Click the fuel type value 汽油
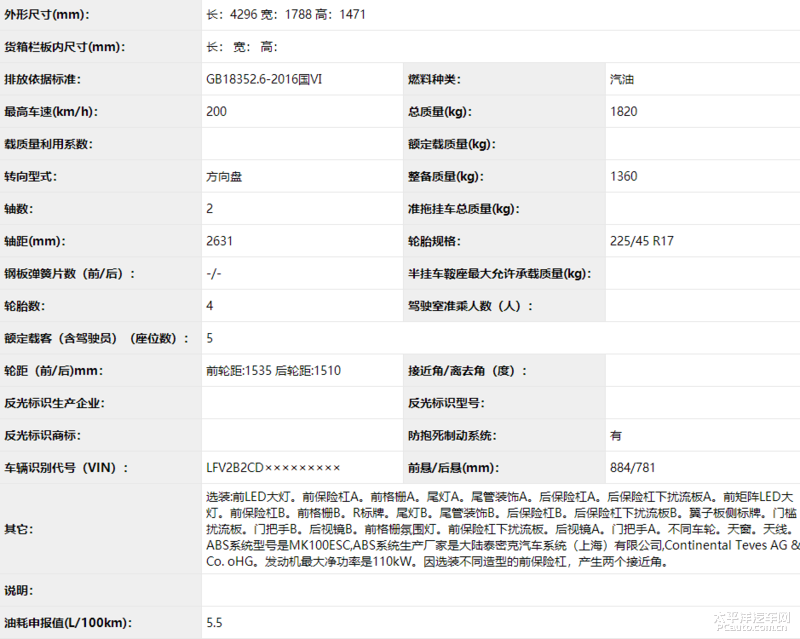The height and width of the screenshot is (639, 800). (x=621, y=80)
